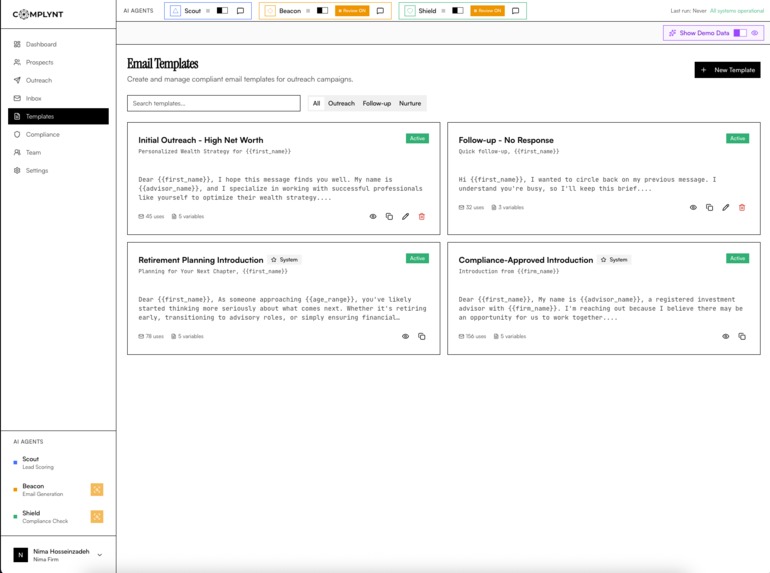Preview the Retirement Planning Introduction template
The height and width of the screenshot is (573, 770).
click(406, 336)
